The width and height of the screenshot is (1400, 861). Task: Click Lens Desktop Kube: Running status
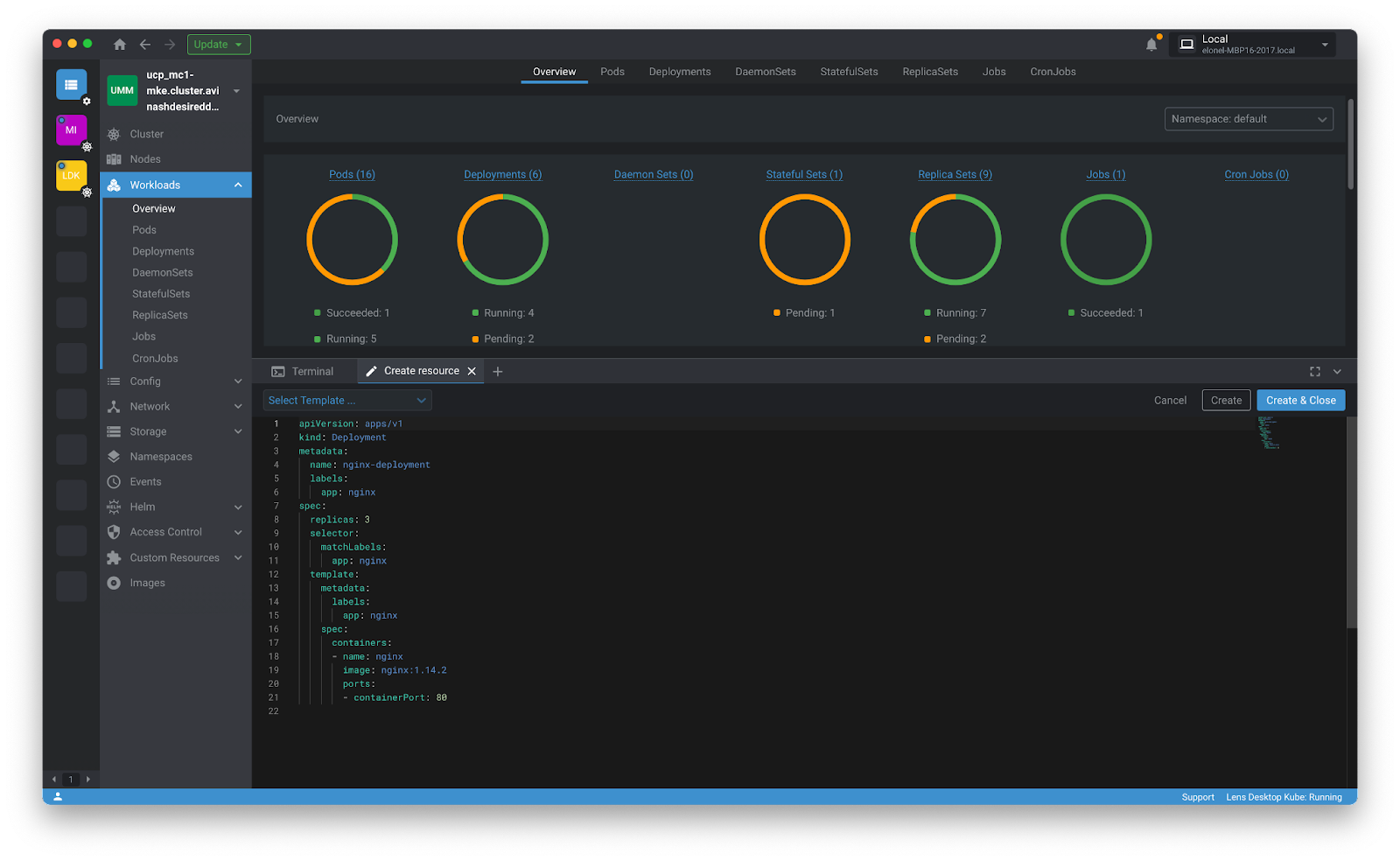1284,797
